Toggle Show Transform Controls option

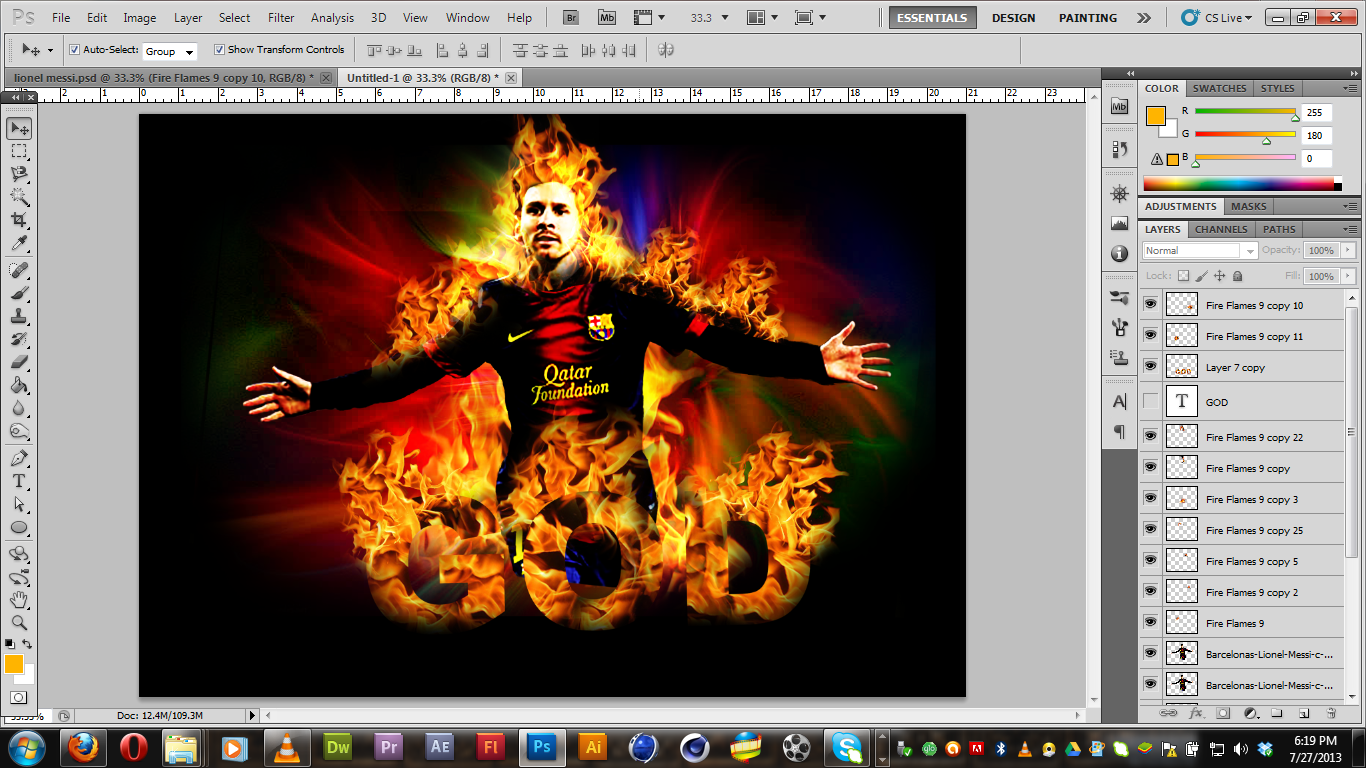(x=219, y=48)
